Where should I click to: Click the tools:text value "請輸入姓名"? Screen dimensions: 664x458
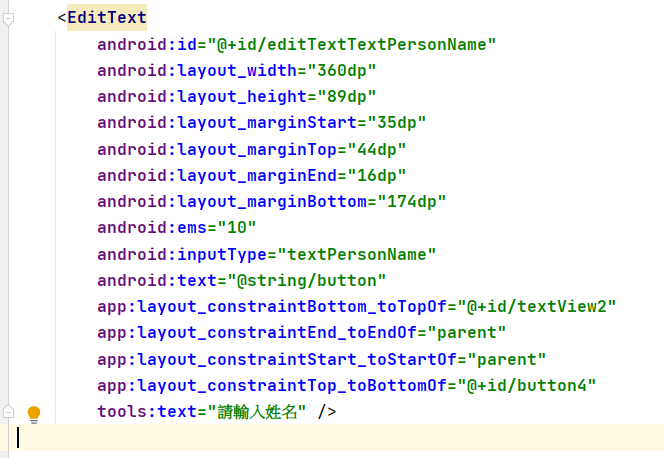pos(257,411)
